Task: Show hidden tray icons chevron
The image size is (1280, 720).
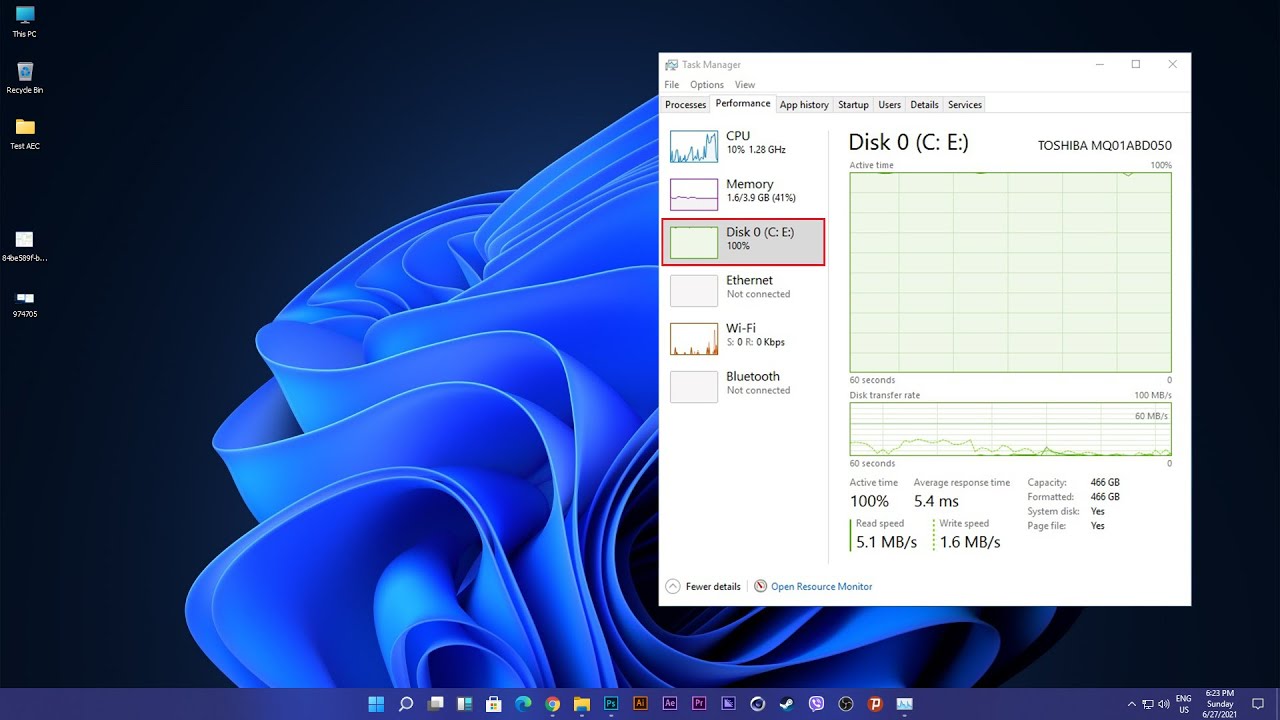Action: tap(1131, 704)
